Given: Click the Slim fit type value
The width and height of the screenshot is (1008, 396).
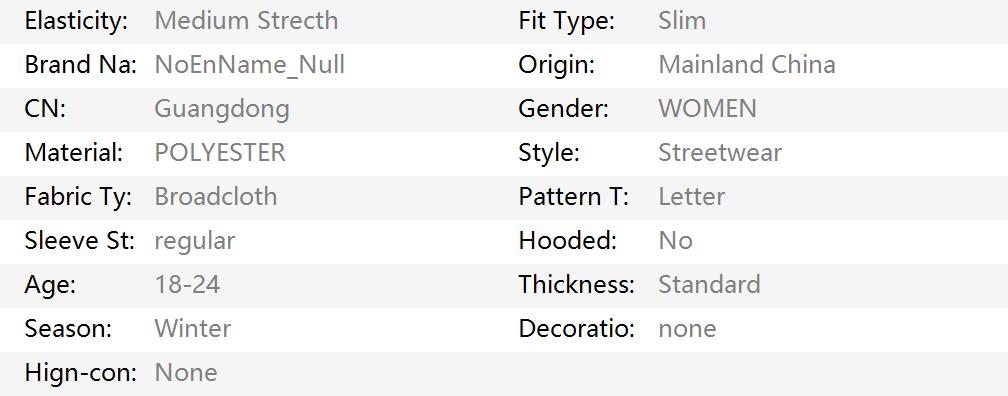Looking at the screenshot, I should (x=682, y=21).
